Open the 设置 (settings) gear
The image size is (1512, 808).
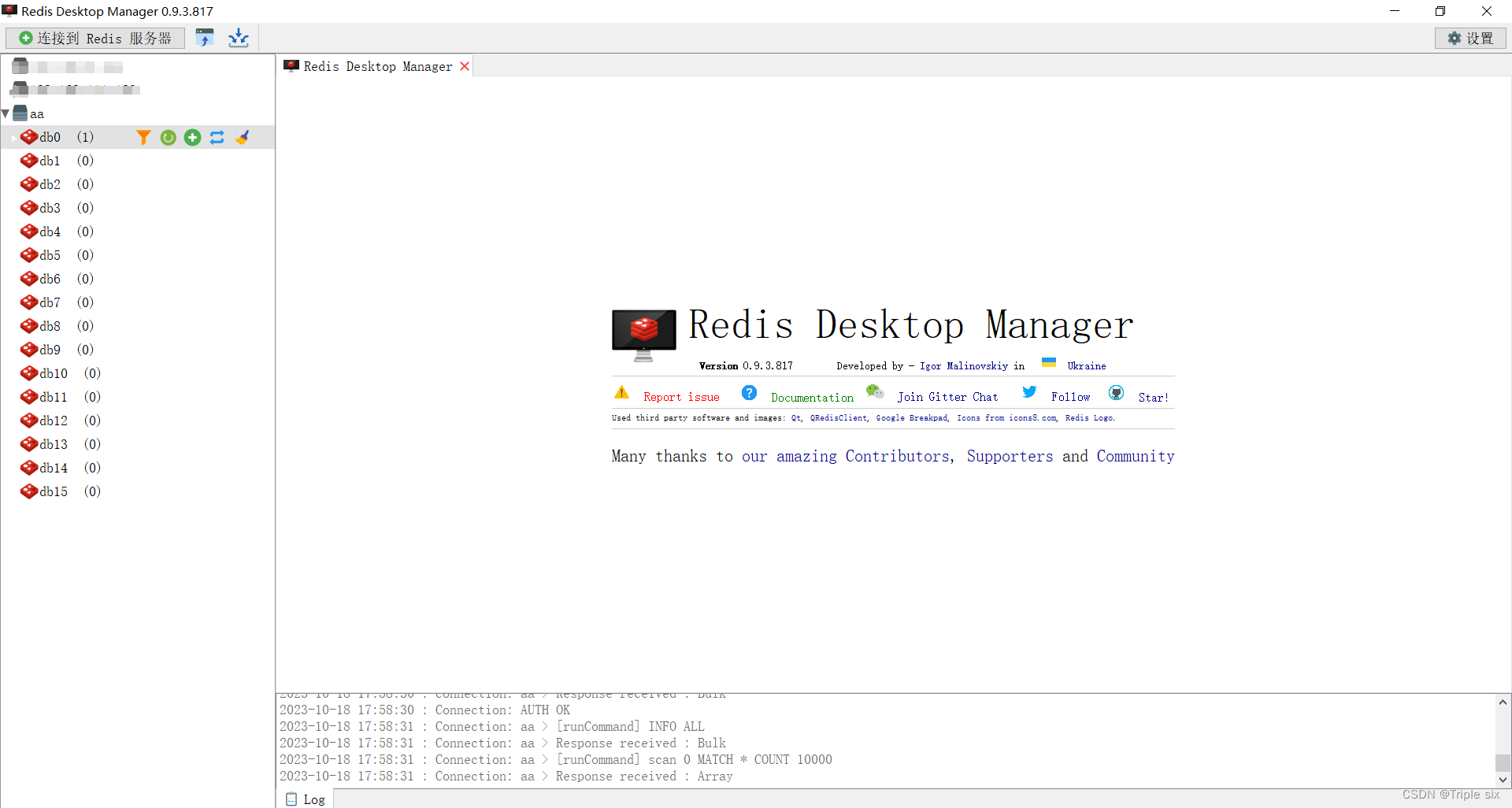click(1471, 38)
